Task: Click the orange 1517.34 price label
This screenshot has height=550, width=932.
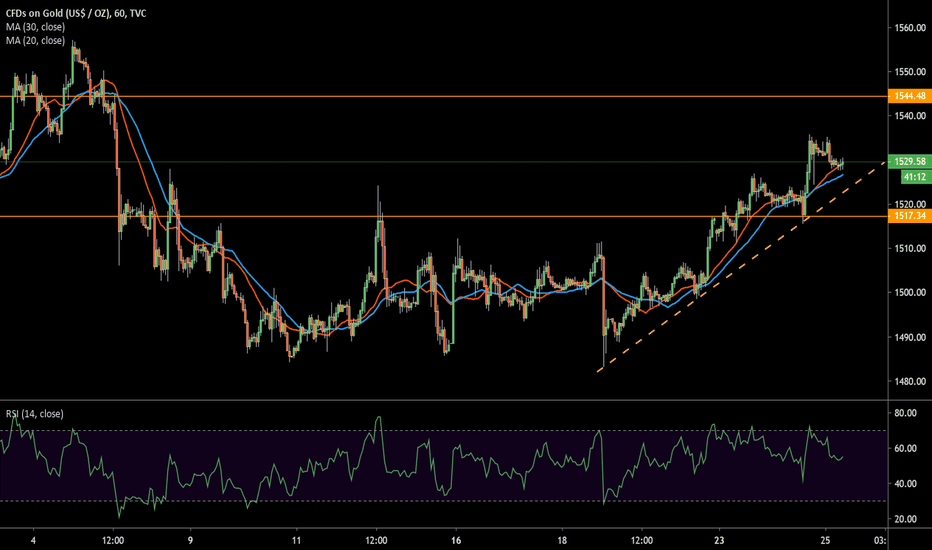Action: point(909,216)
